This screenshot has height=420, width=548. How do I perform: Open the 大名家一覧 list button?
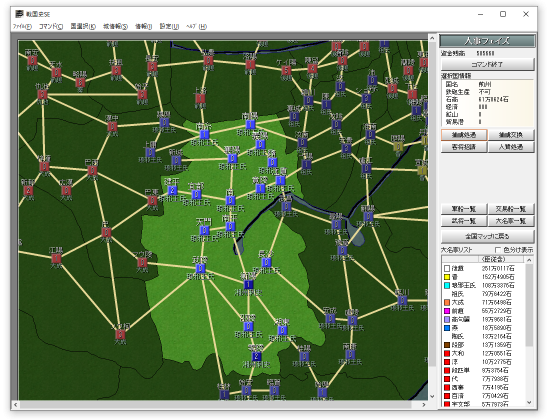coord(511,221)
